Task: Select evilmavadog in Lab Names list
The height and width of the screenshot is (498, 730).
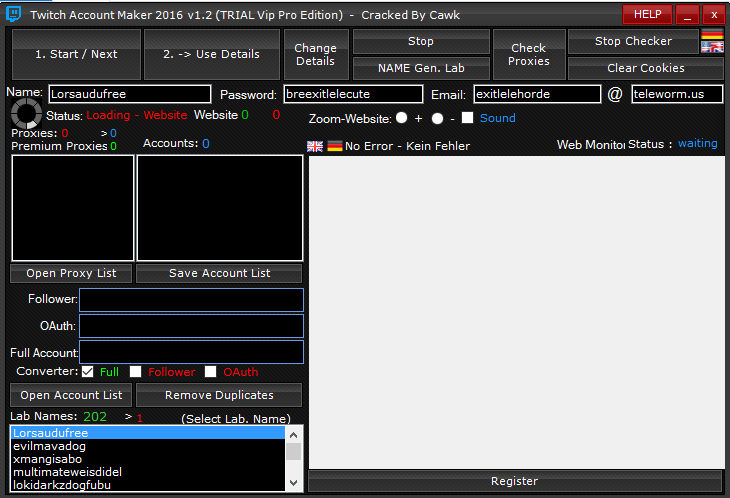Action: coord(148,446)
